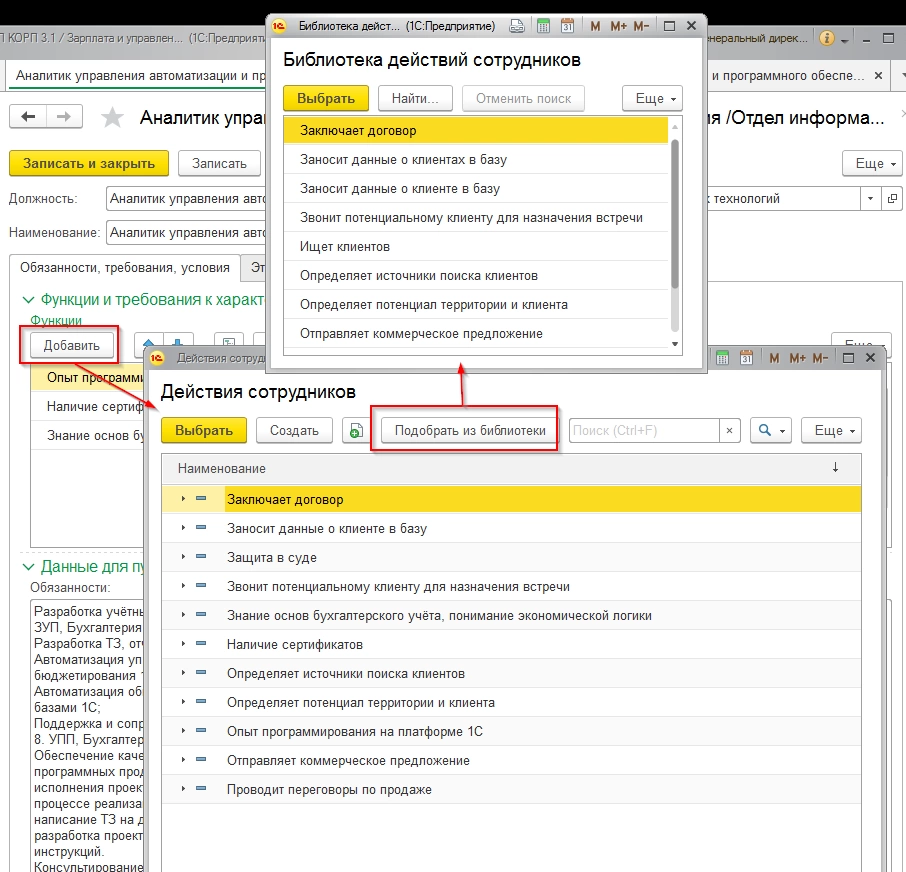Click the M+ button in the Библиотека title bar
This screenshot has width=906, height=872.
click(x=618, y=26)
